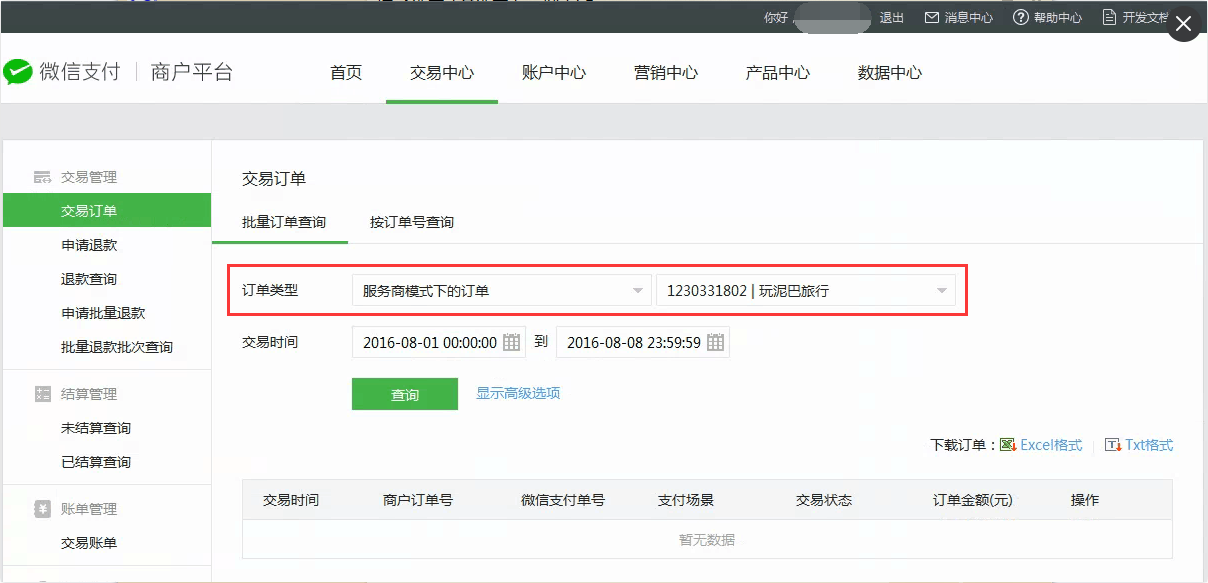Click the 退出 logout link
Viewport: 1208px width, 583px height.
[x=891, y=18]
